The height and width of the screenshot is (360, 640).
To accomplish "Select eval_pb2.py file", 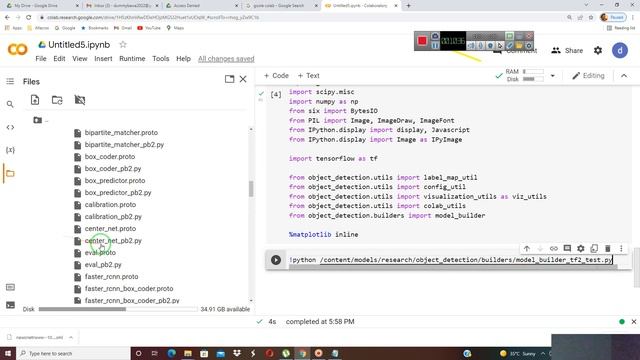I will tap(103, 264).
